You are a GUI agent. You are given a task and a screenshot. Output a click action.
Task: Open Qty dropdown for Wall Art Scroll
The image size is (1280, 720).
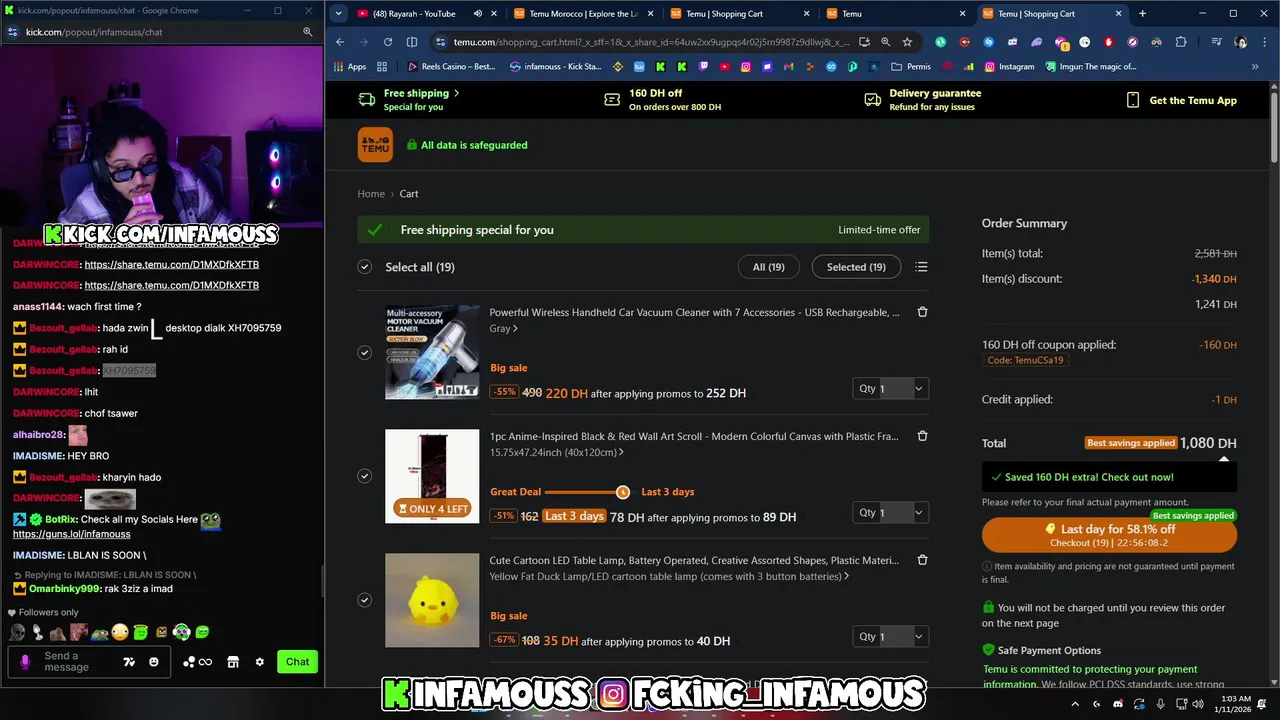(x=890, y=512)
